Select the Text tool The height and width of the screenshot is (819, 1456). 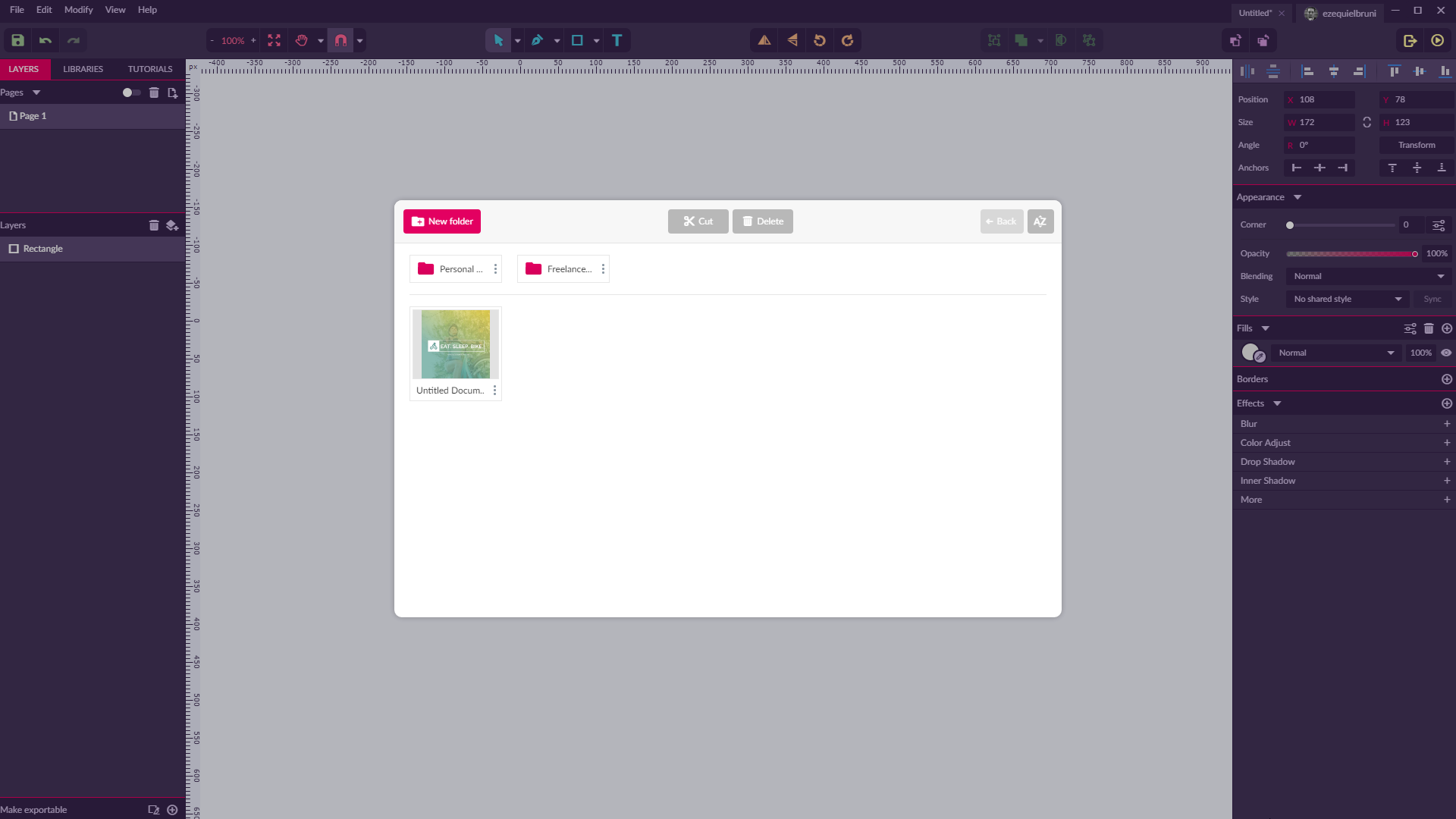[x=617, y=40]
